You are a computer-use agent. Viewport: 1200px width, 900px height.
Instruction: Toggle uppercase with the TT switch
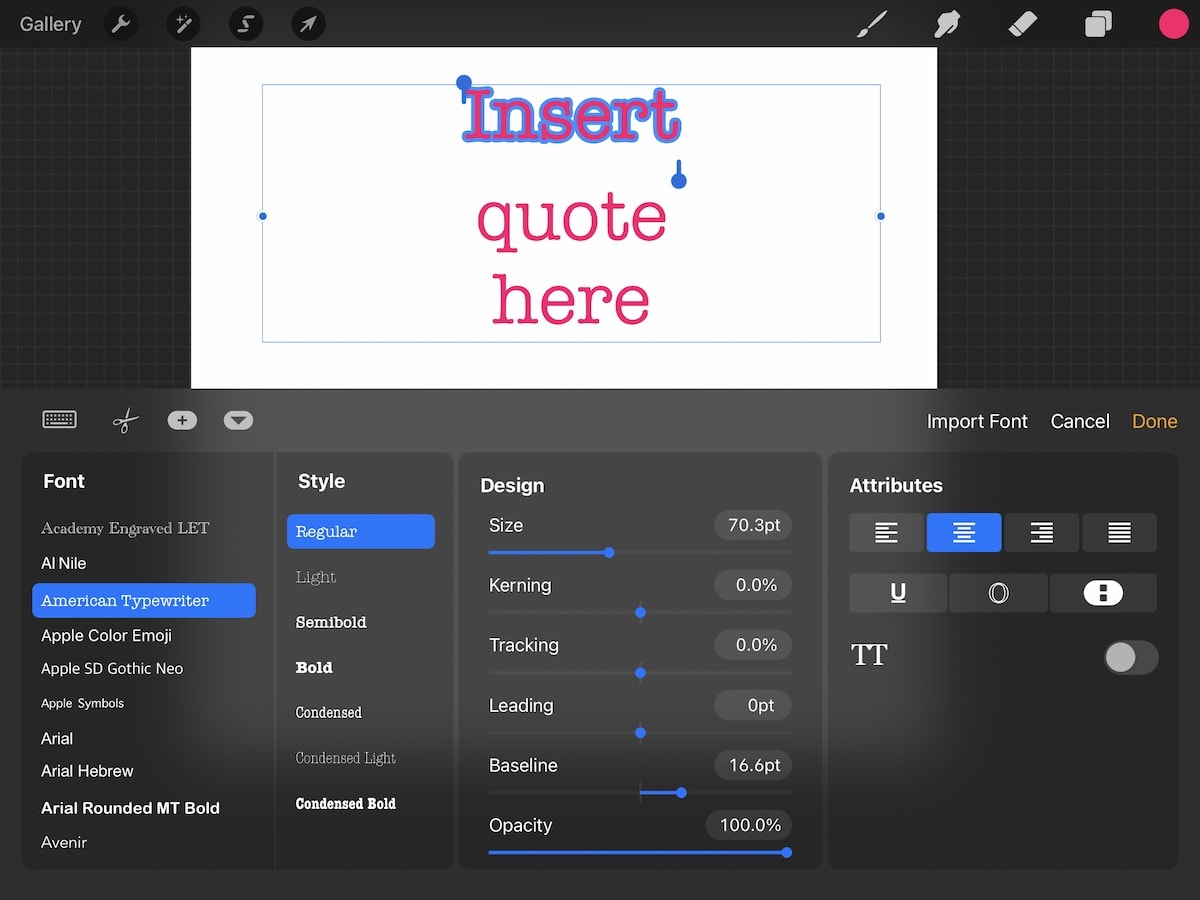tap(1130, 657)
